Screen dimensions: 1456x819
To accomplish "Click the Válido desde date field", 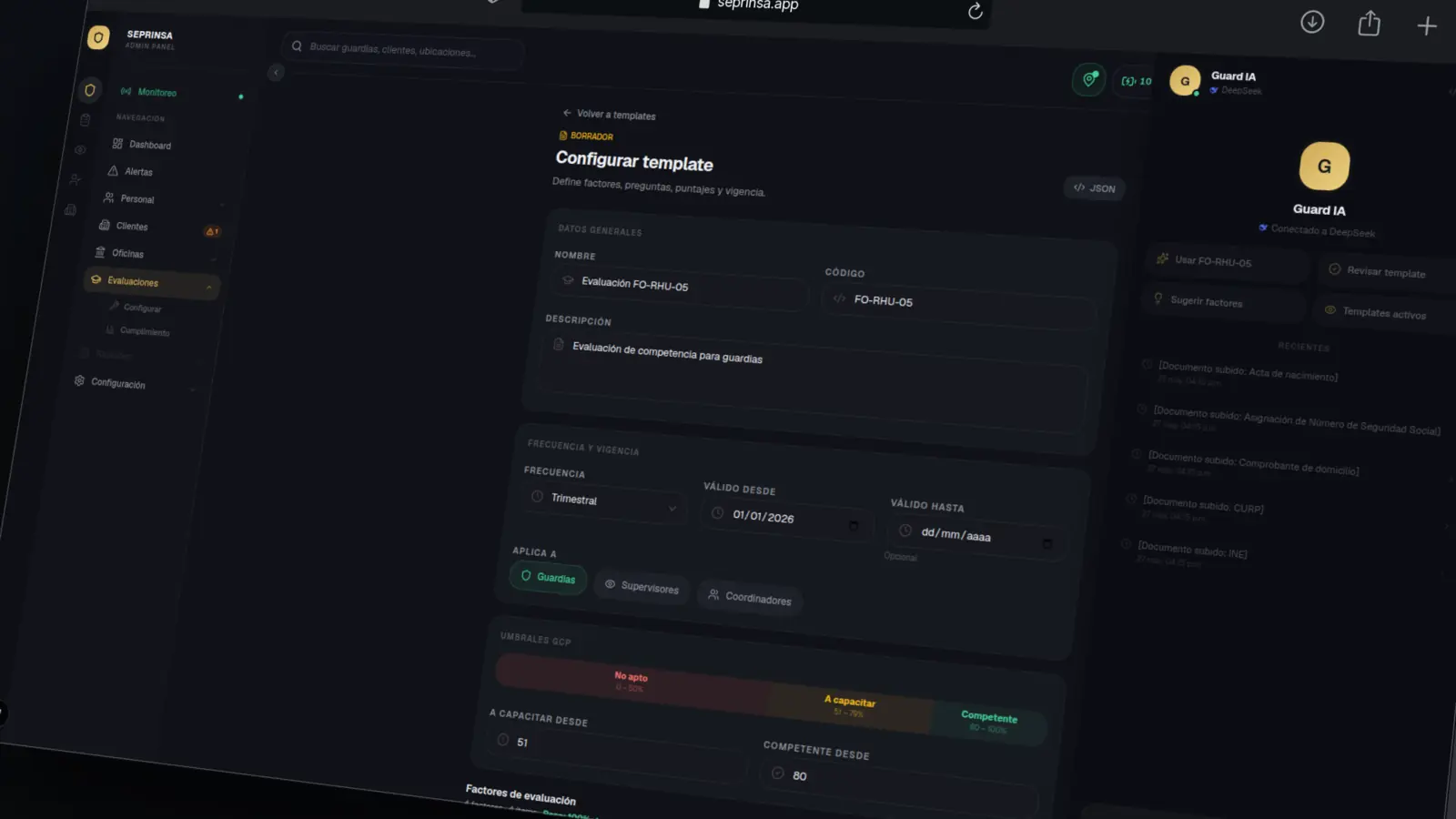I will point(787,521).
